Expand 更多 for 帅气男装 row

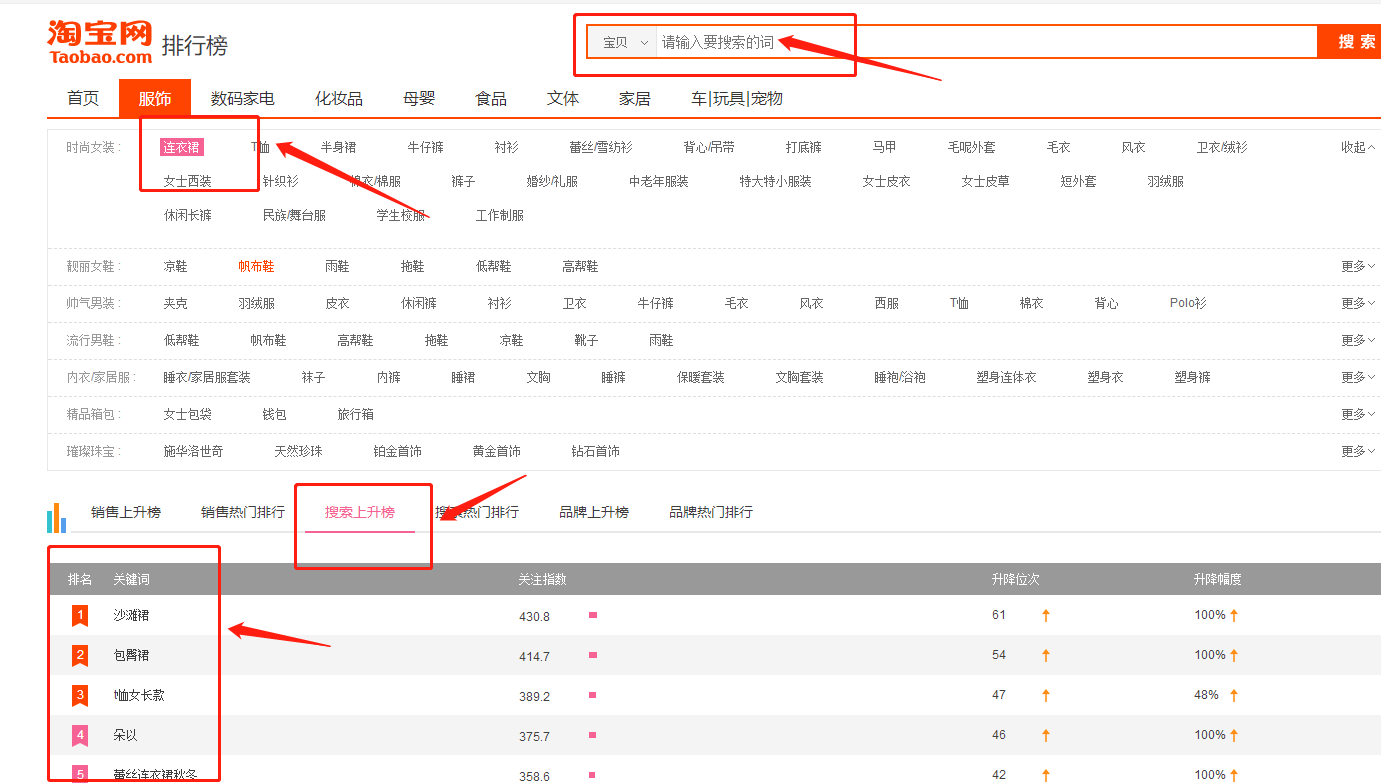pyautogui.click(x=1357, y=303)
